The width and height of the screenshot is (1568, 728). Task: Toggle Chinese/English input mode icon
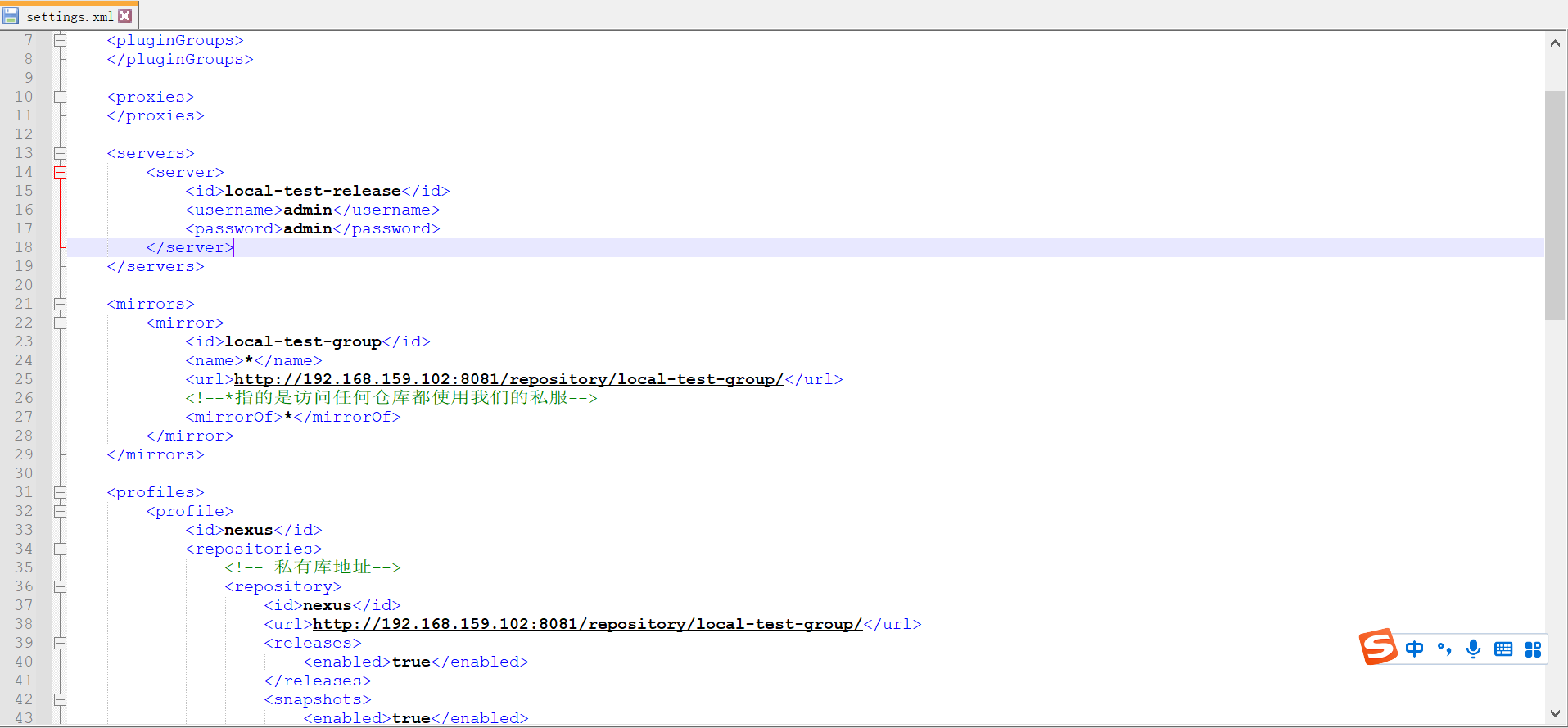(1414, 649)
